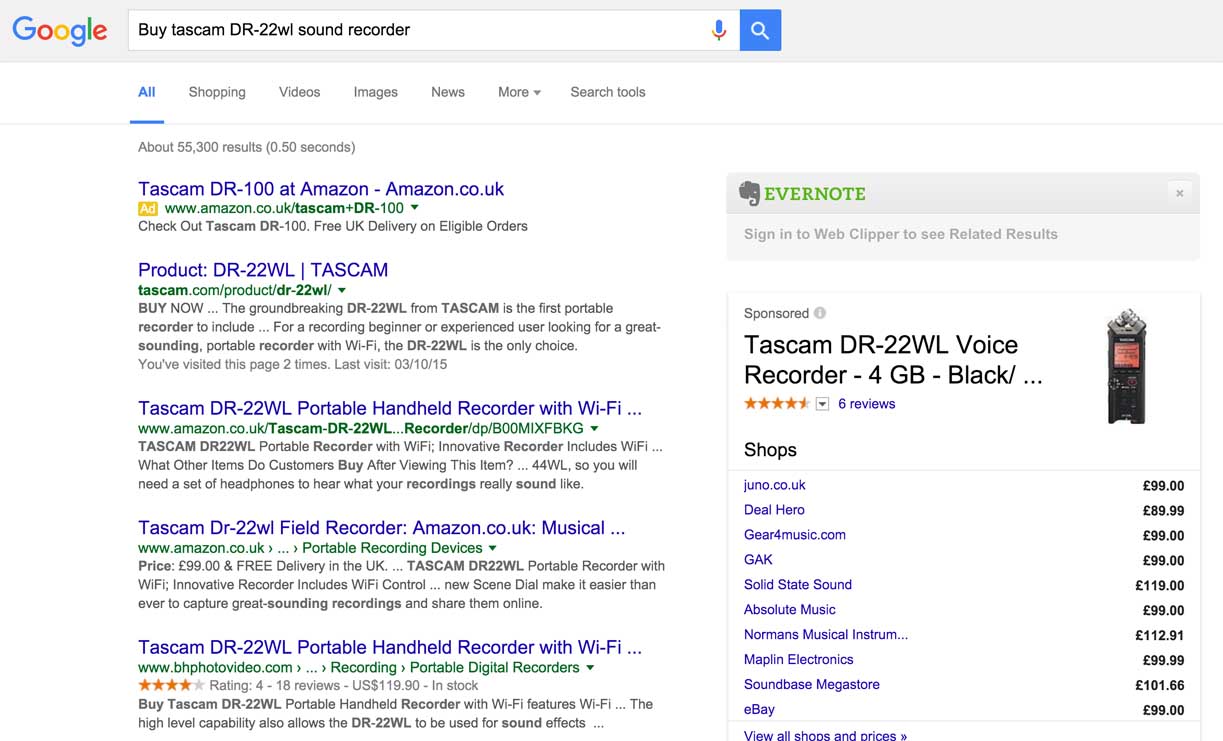
Task: Open eBay shop link
Action: (x=759, y=710)
